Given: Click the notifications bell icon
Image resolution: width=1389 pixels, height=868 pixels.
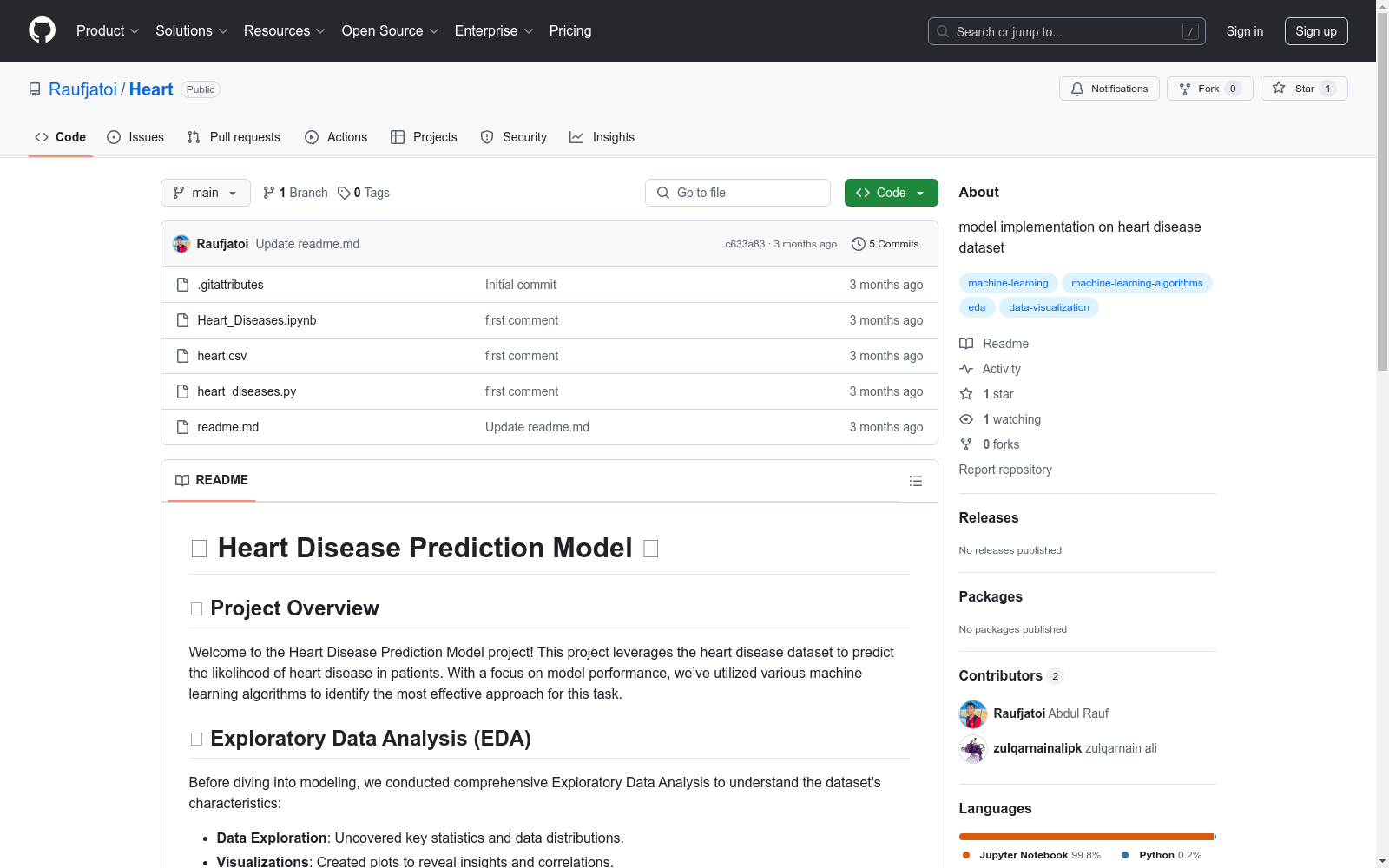Looking at the screenshot, I should tap(1077, 89).
